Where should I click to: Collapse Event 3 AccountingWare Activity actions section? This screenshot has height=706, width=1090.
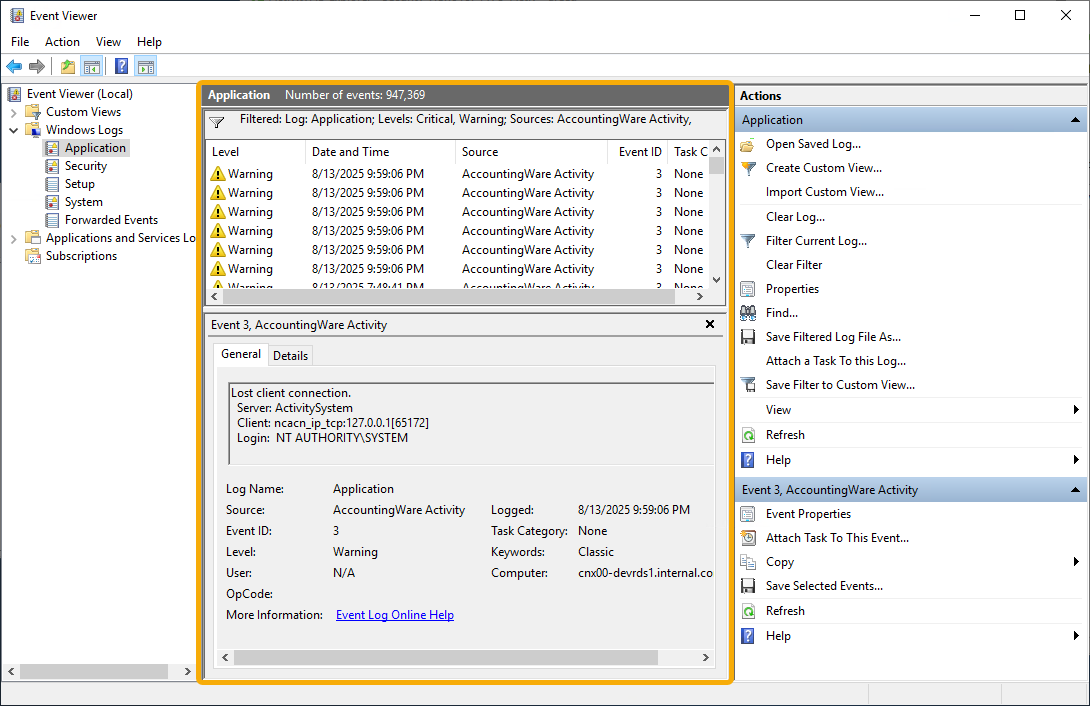click(x=1075, y=490)
